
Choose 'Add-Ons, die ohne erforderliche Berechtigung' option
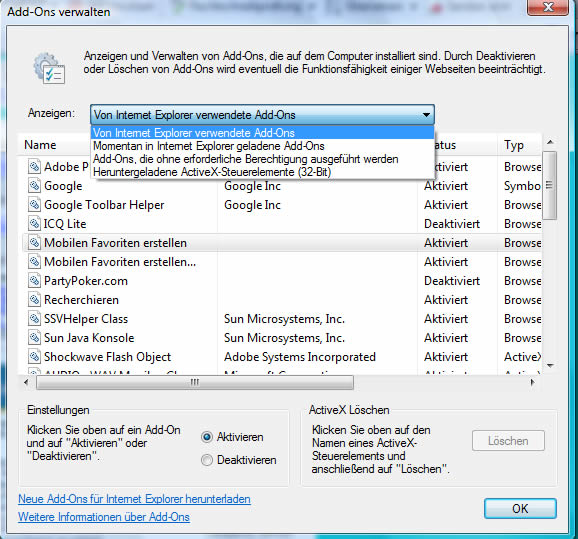tap(262, 159)
